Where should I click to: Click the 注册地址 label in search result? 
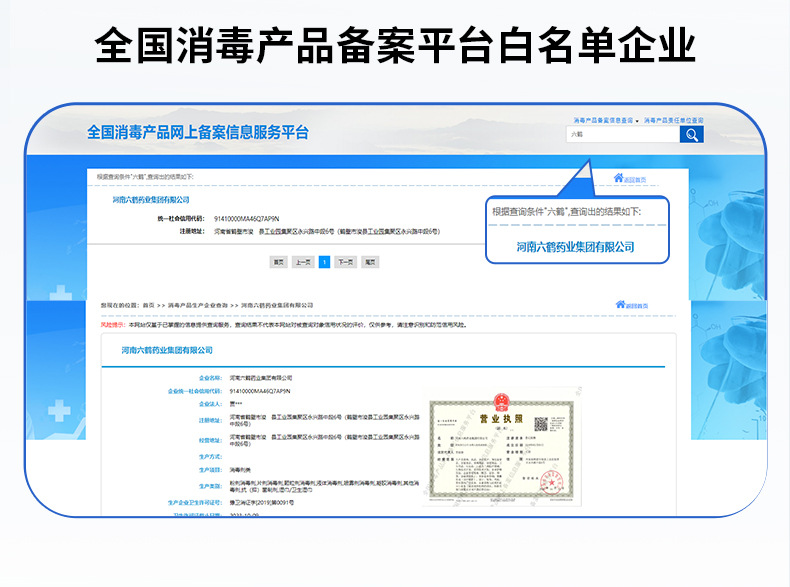[x=192, y=231]
